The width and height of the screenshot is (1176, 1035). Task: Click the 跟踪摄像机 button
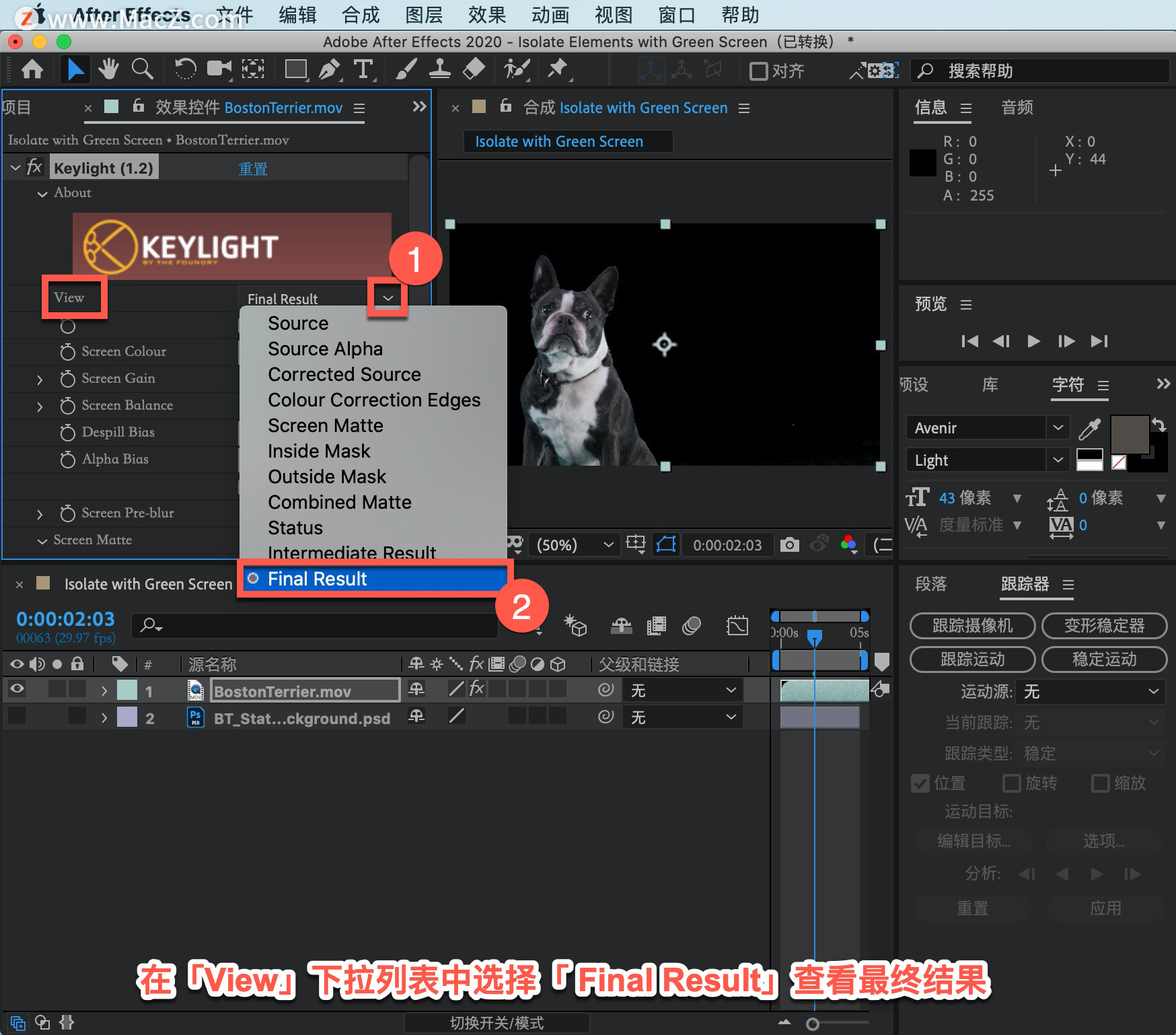point(972,625)
